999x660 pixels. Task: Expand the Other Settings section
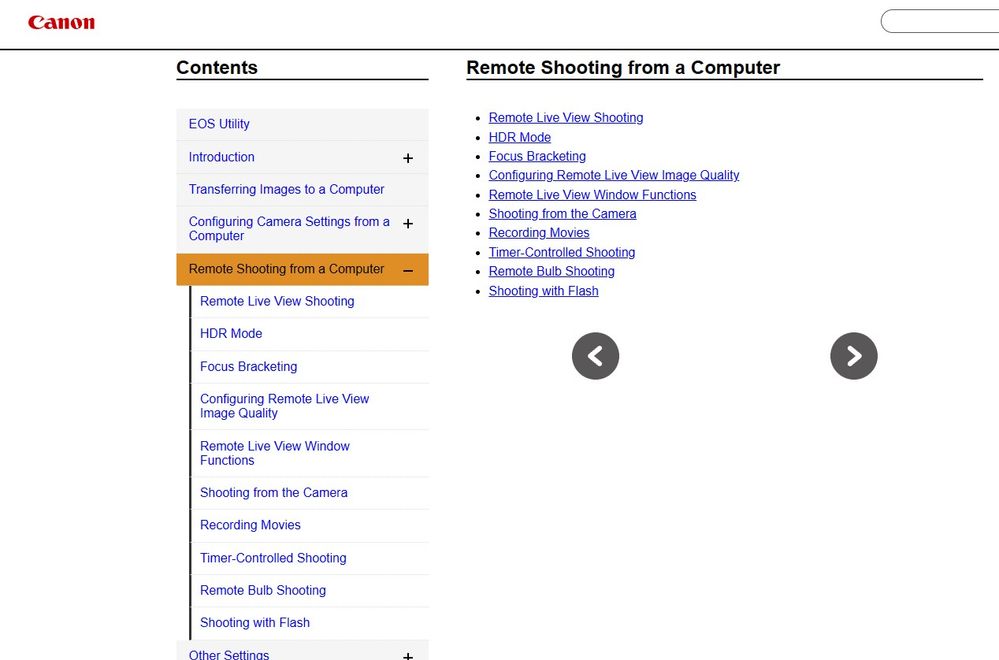coord(407,655)
